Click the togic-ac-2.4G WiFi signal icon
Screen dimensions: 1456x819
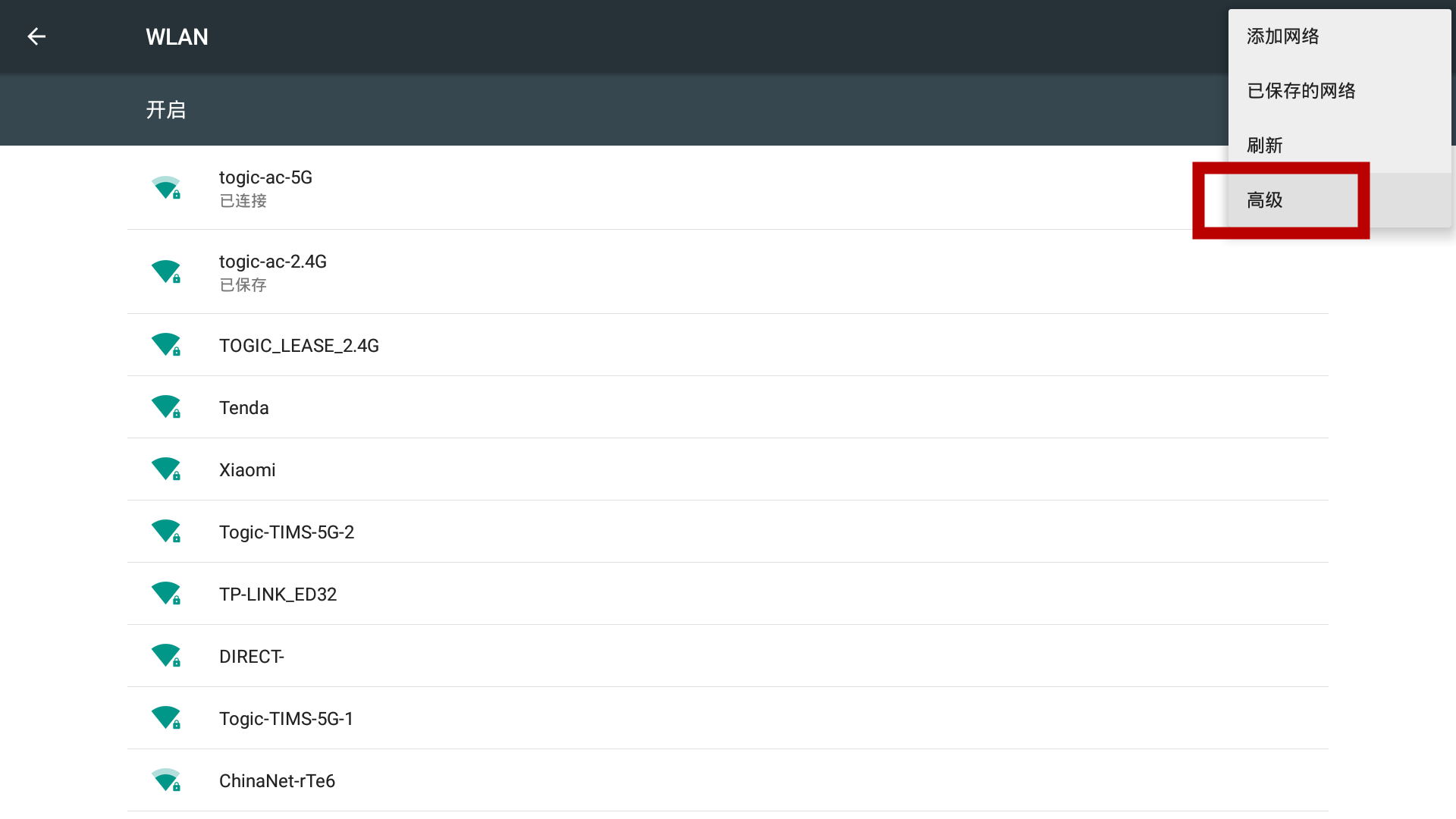pos(166,271)
